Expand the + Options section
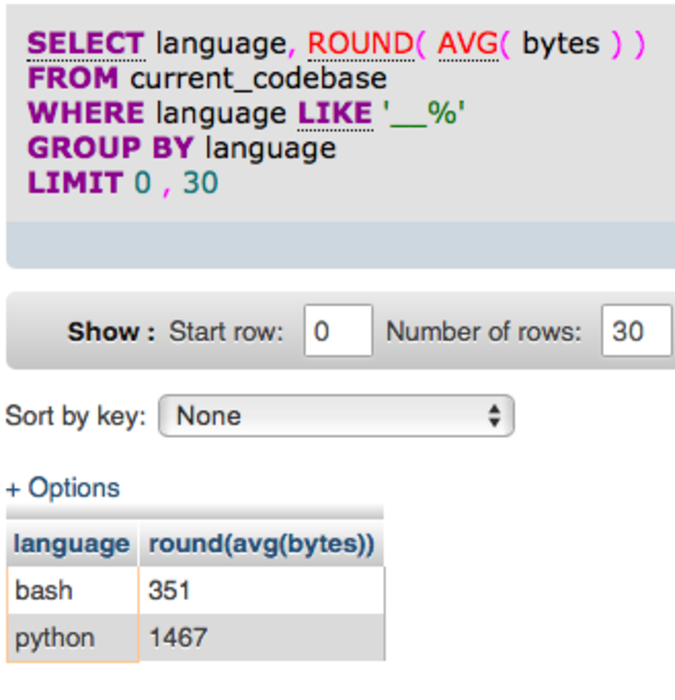Screen dimensions: 675x700 pyautogui.click(x=62, y=488)
